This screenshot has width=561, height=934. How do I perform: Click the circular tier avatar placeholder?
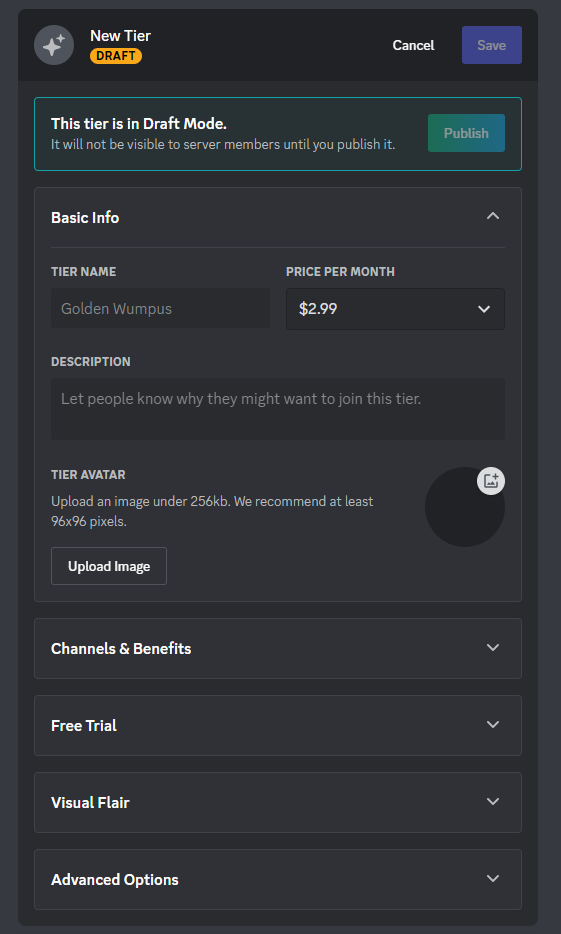pos(465,507)
